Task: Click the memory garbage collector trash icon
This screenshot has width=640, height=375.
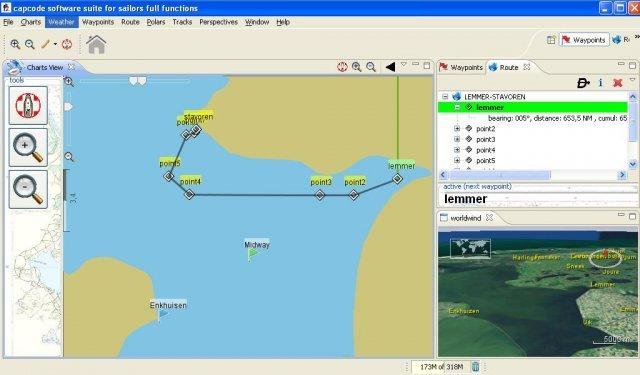Action: coord(476,367)
